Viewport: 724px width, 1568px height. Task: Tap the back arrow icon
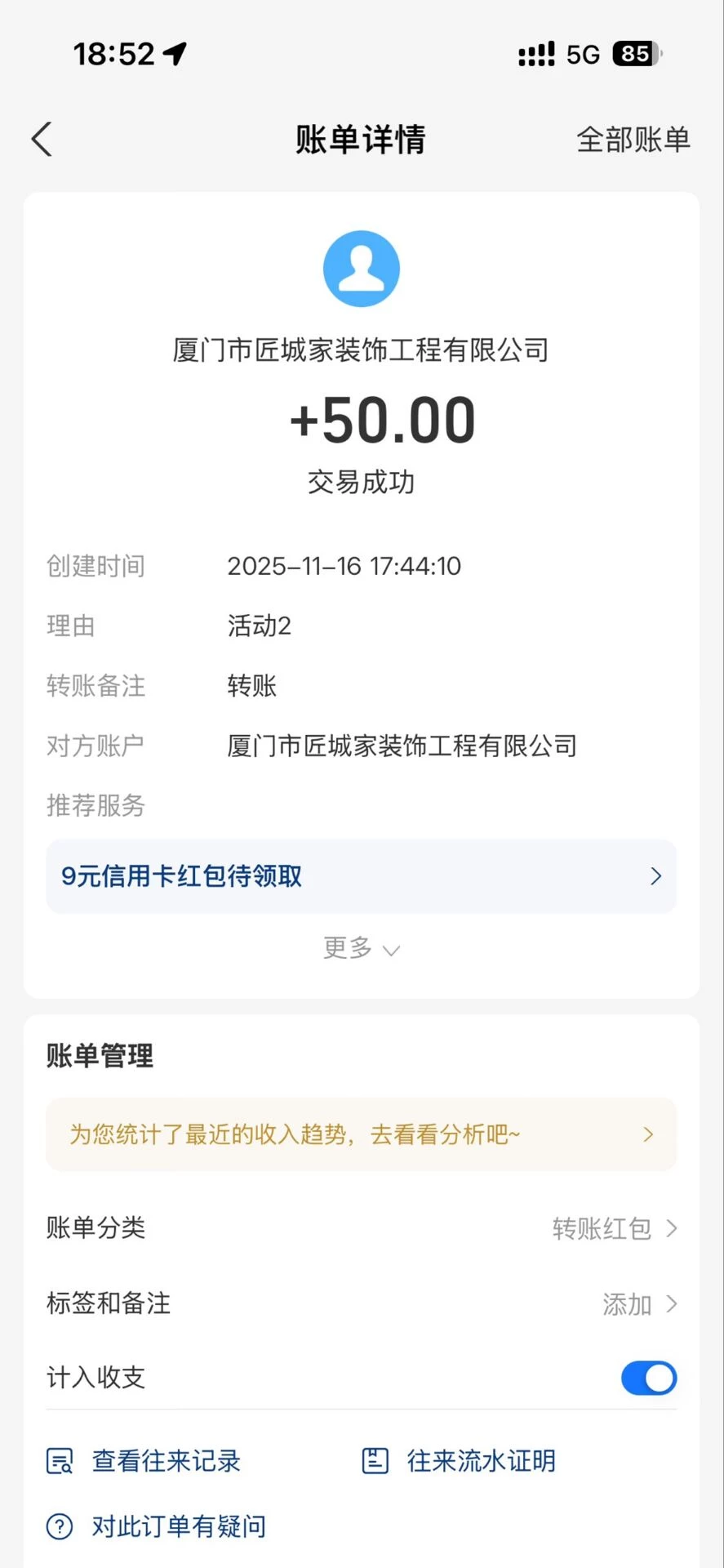click(x=42, y=139)
